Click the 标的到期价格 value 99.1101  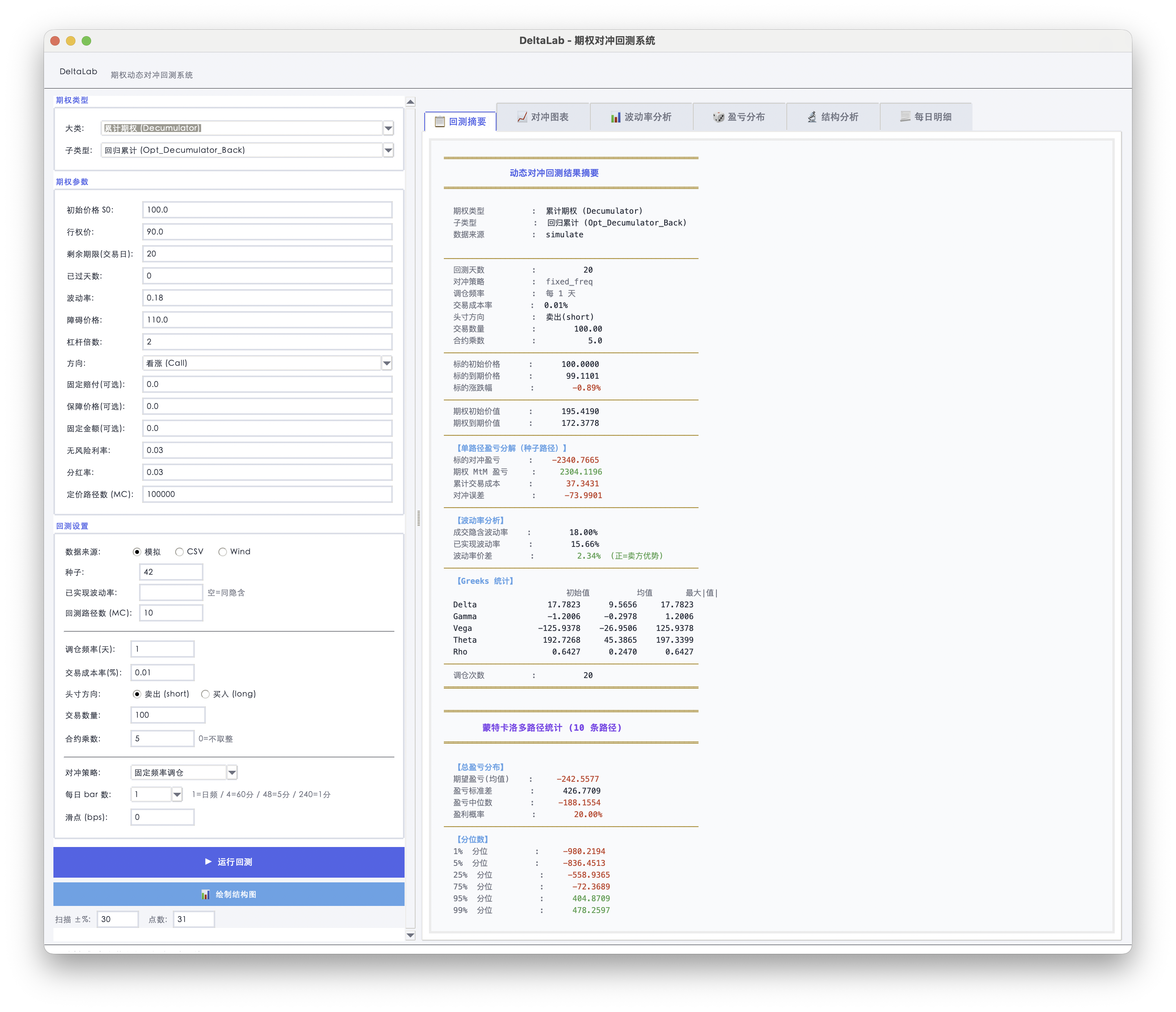(x=583, y=376)
